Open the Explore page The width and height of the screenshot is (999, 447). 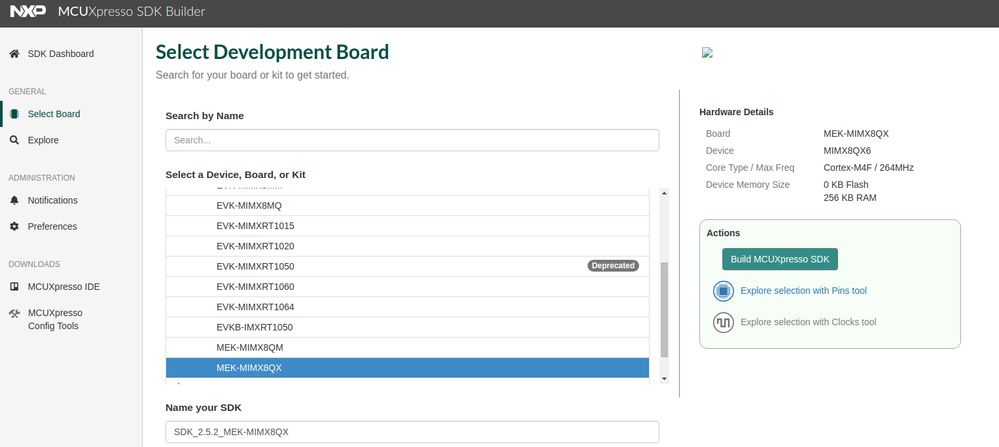(x=43, y=140)
